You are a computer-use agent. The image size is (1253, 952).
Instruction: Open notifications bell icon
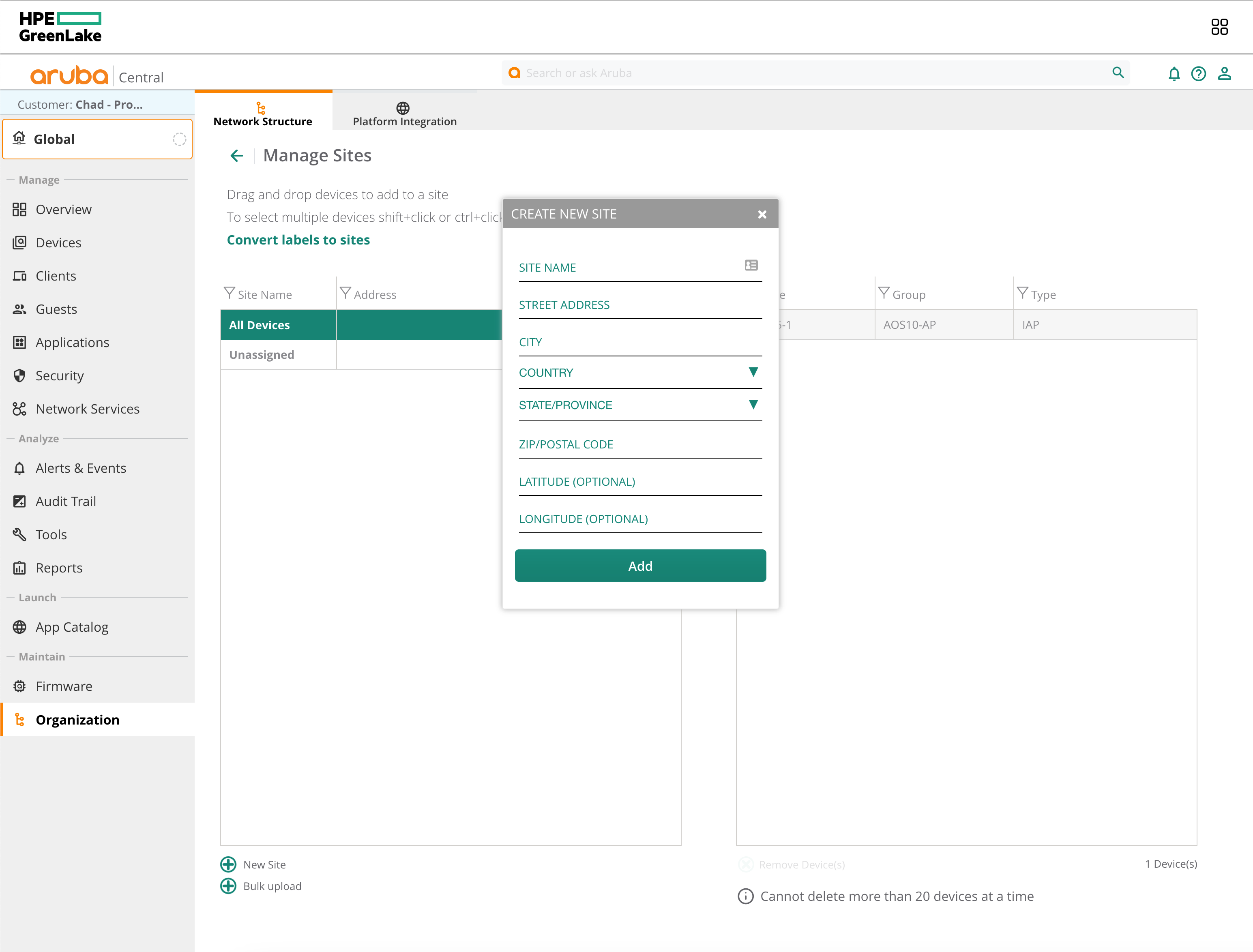click(x=1174, y=74)
